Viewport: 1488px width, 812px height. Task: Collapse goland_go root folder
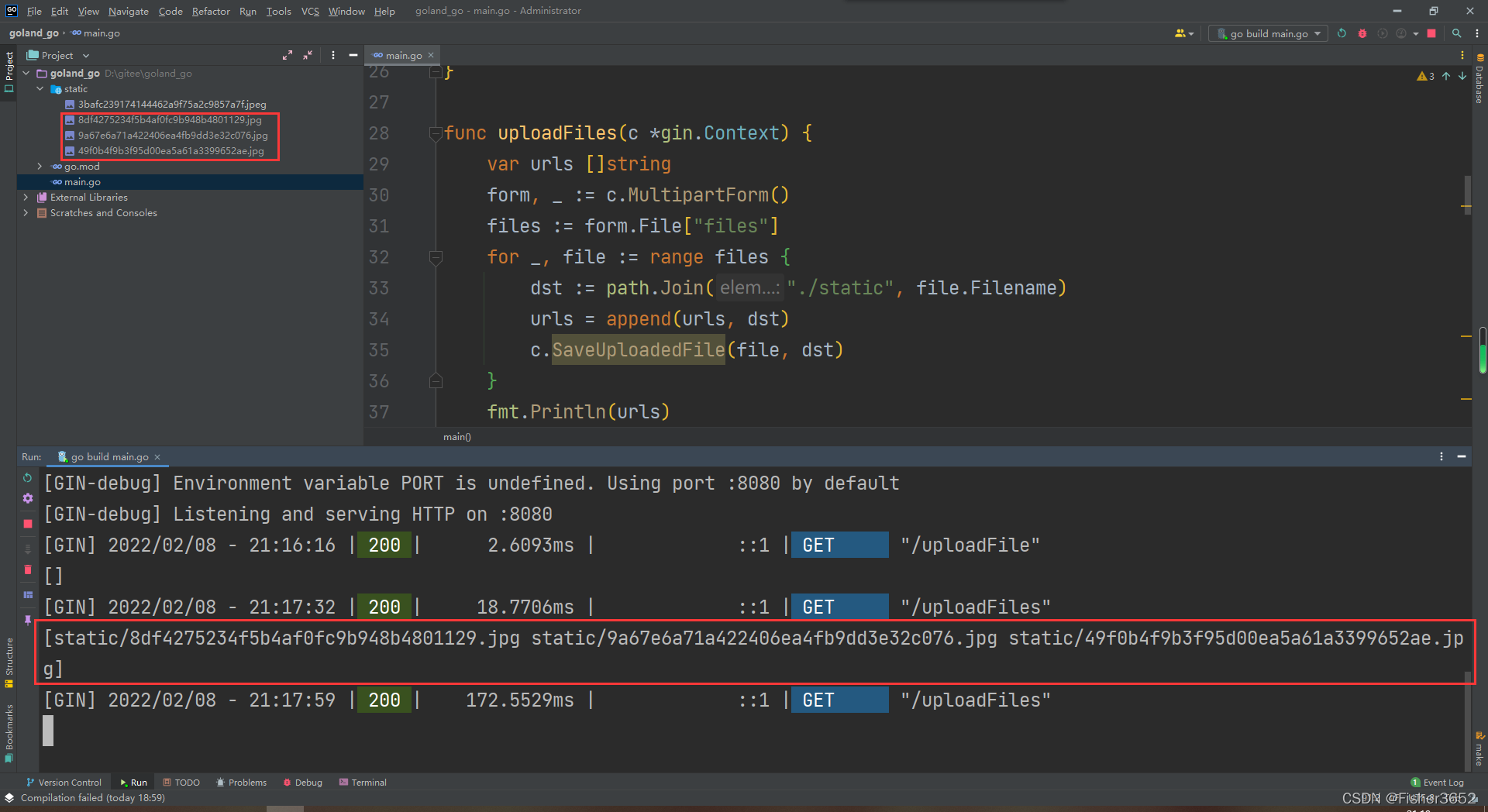pos(26,74)
